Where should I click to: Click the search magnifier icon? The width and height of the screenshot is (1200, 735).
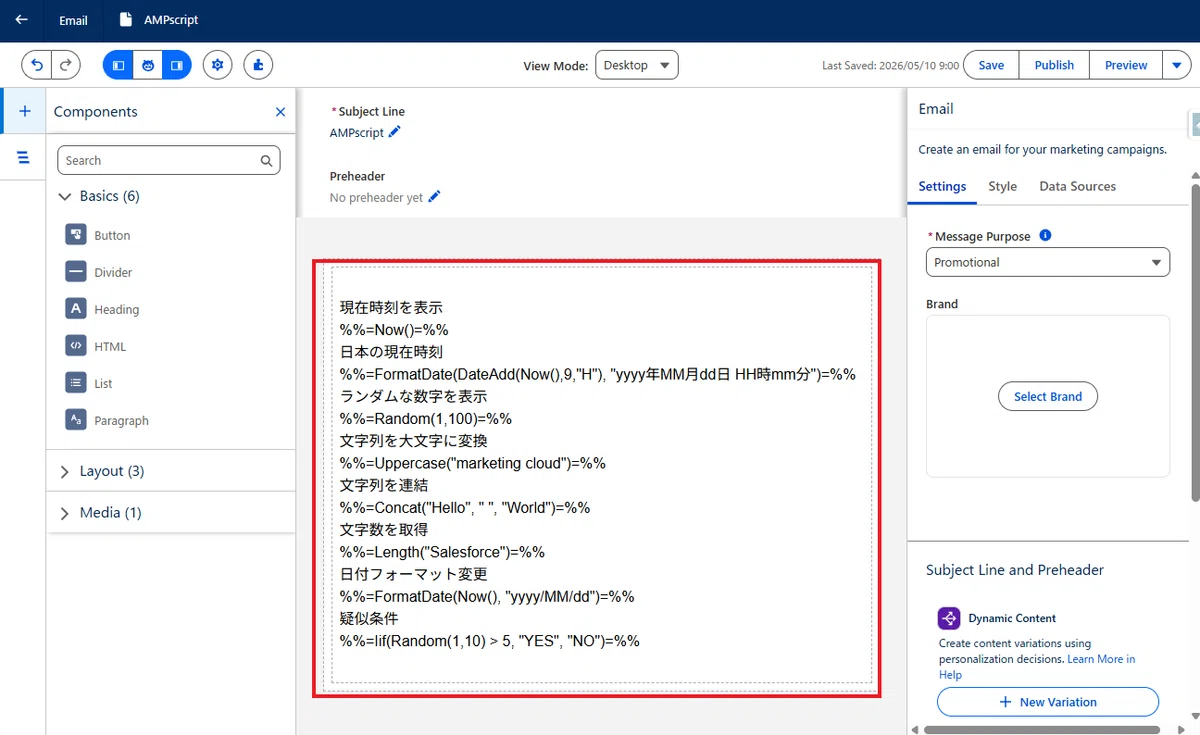(266, 160)
